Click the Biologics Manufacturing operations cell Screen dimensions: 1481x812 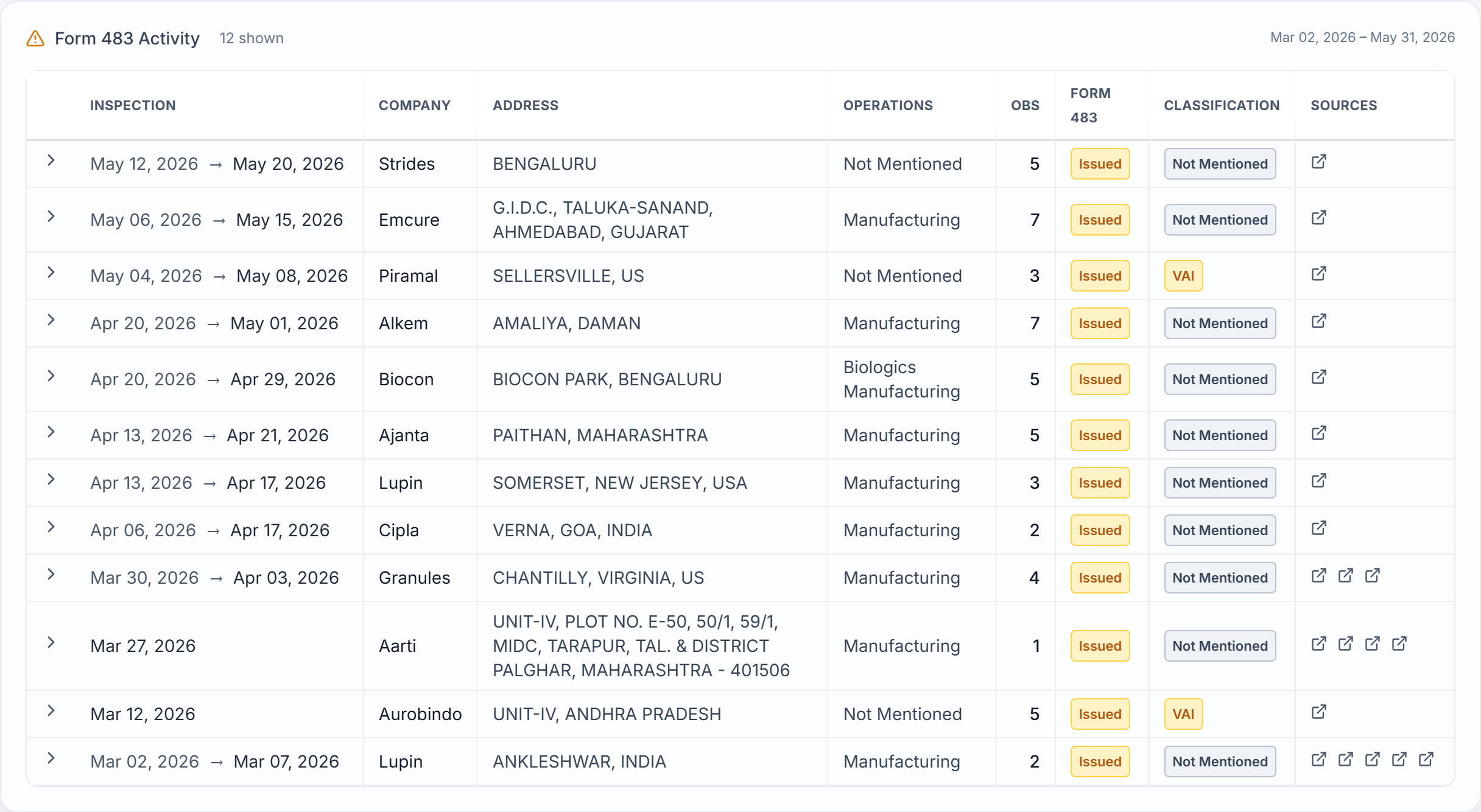click(x=902, y=379)
